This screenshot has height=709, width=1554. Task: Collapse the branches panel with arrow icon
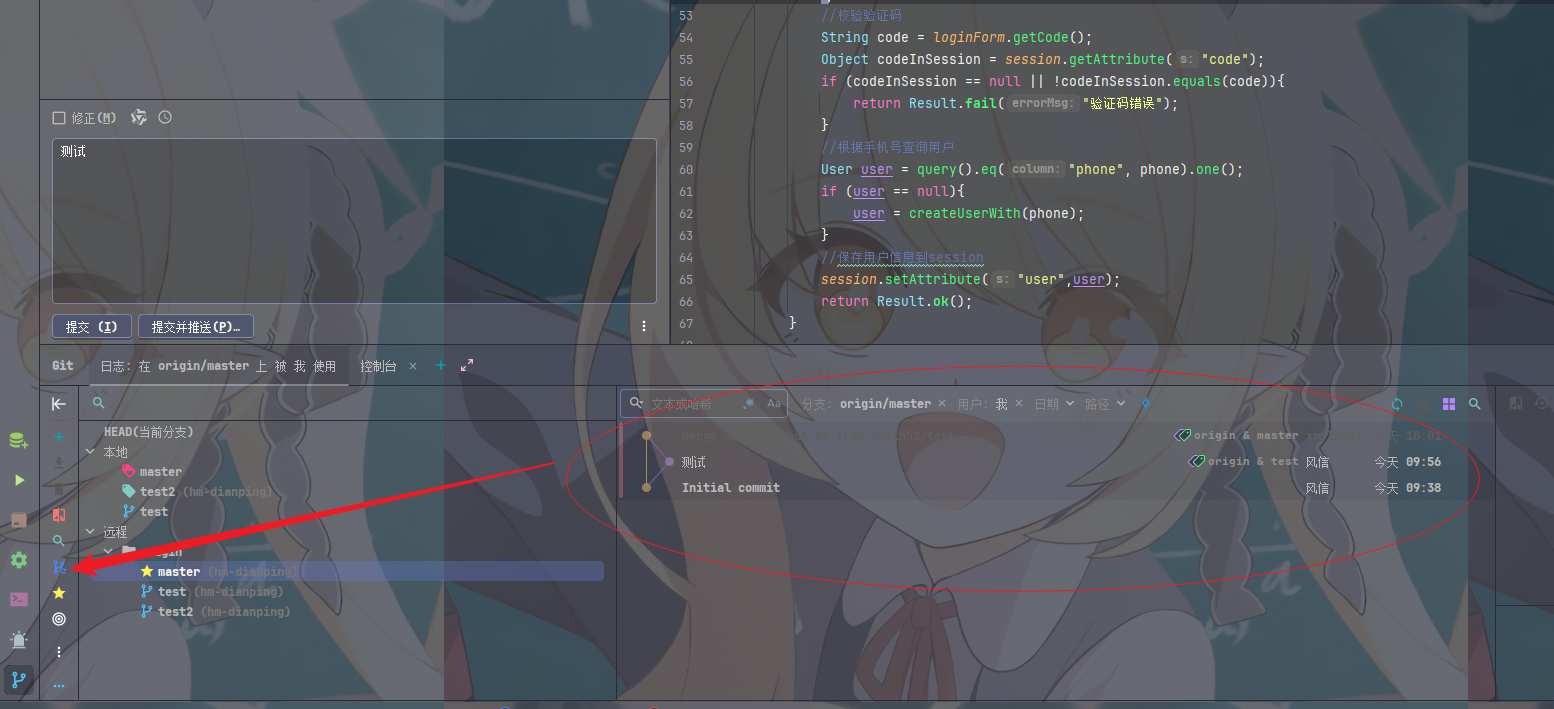tap(59, 404)
